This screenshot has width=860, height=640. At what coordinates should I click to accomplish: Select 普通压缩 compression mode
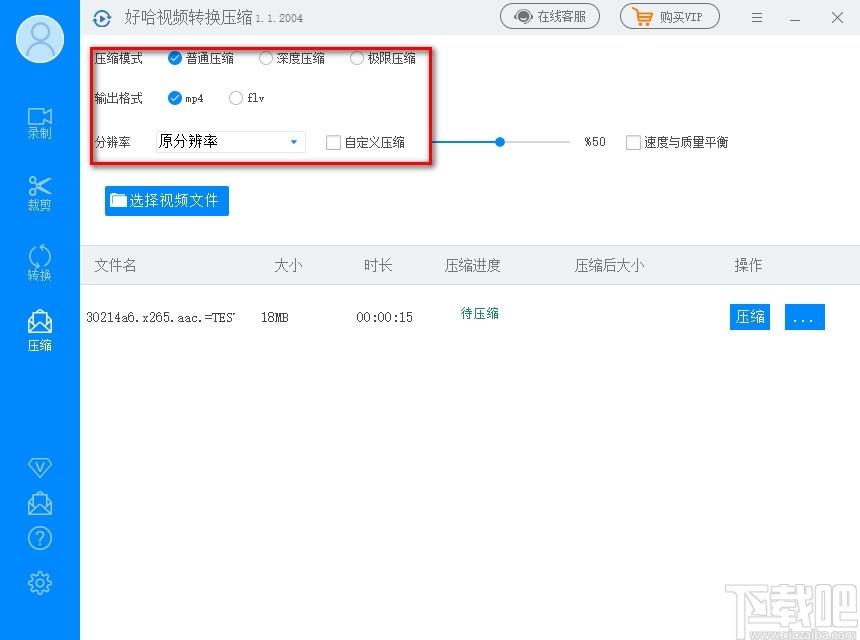pos(201,58)
